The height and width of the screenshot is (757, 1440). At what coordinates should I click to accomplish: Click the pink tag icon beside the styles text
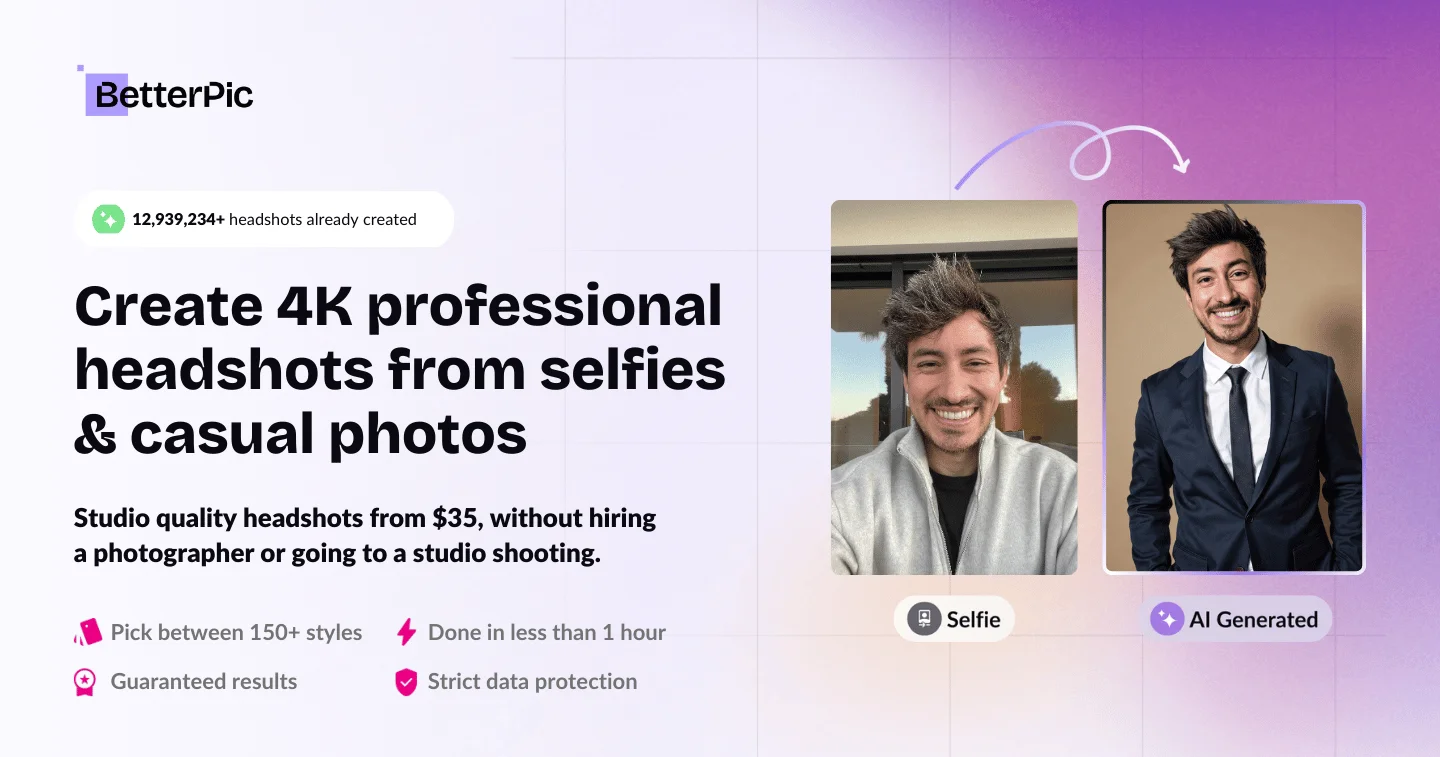point(88,632)
